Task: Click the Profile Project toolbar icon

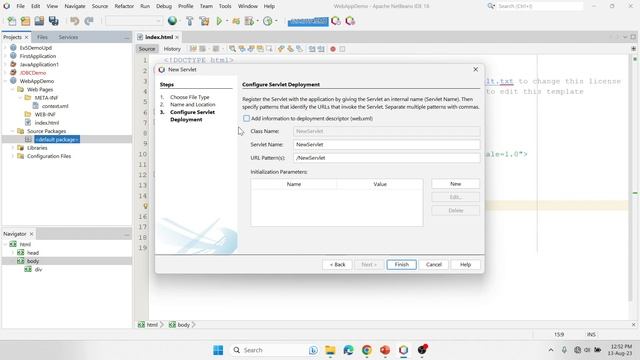Action: (x=268, y=21)
